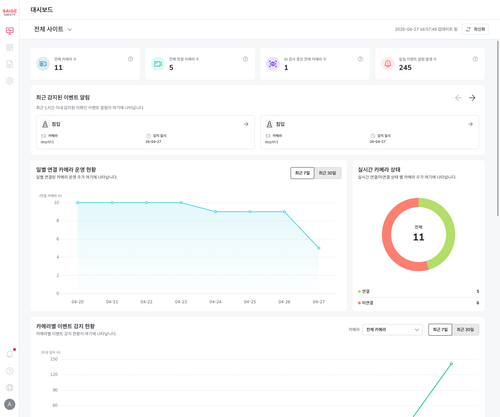
Task: Click the last-updated timestamp 2026-04-27
Action: point(426,29)
